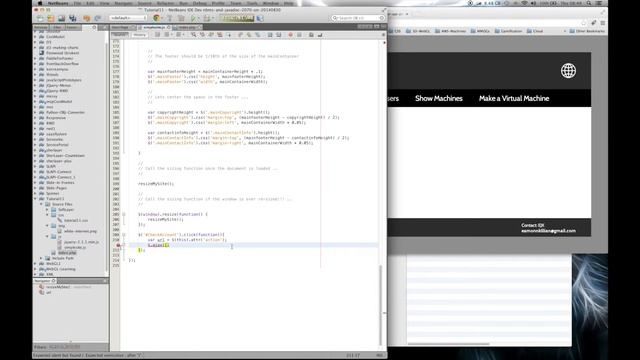The height and width of the screenshot is (360, 640).
Task: Click Show Machines link on the web page
Action: click(439, 98)
